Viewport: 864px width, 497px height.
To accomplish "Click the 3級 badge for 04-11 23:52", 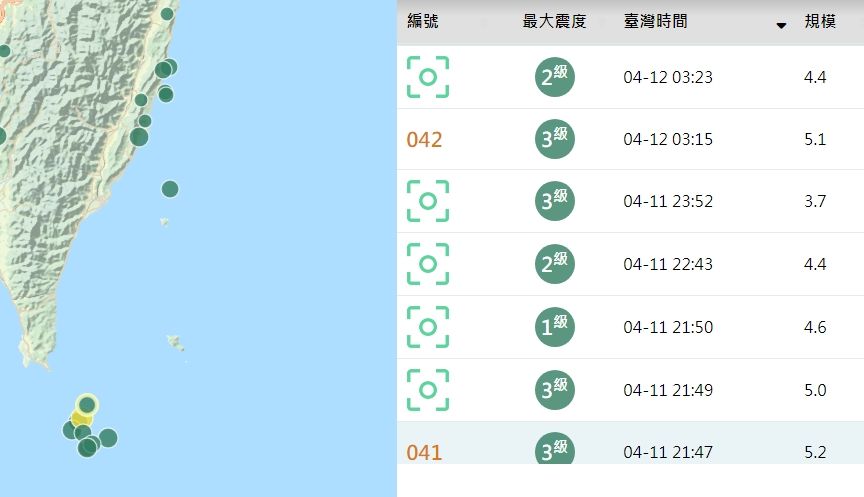I will 554,201.
